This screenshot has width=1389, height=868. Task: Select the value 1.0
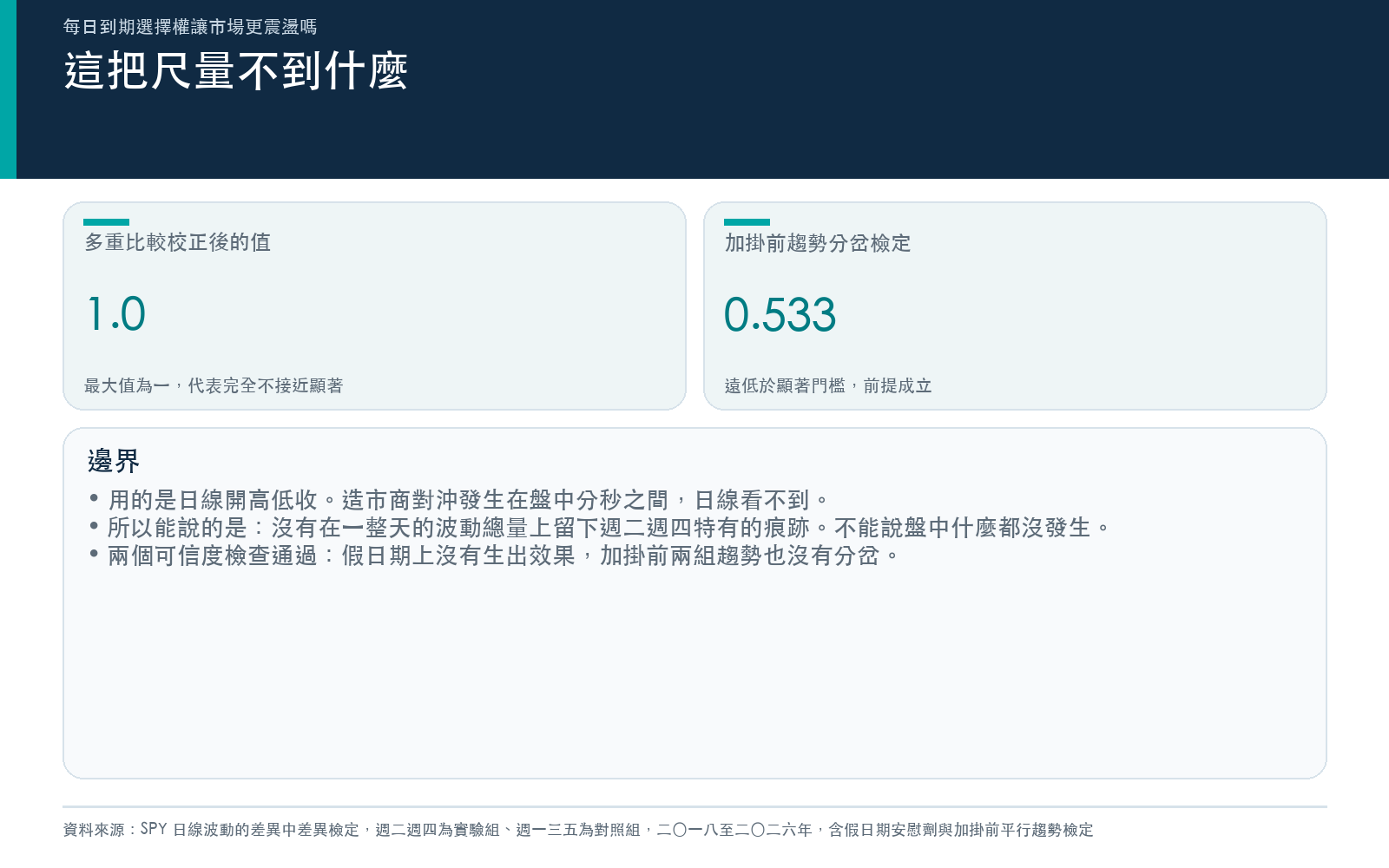116,314
